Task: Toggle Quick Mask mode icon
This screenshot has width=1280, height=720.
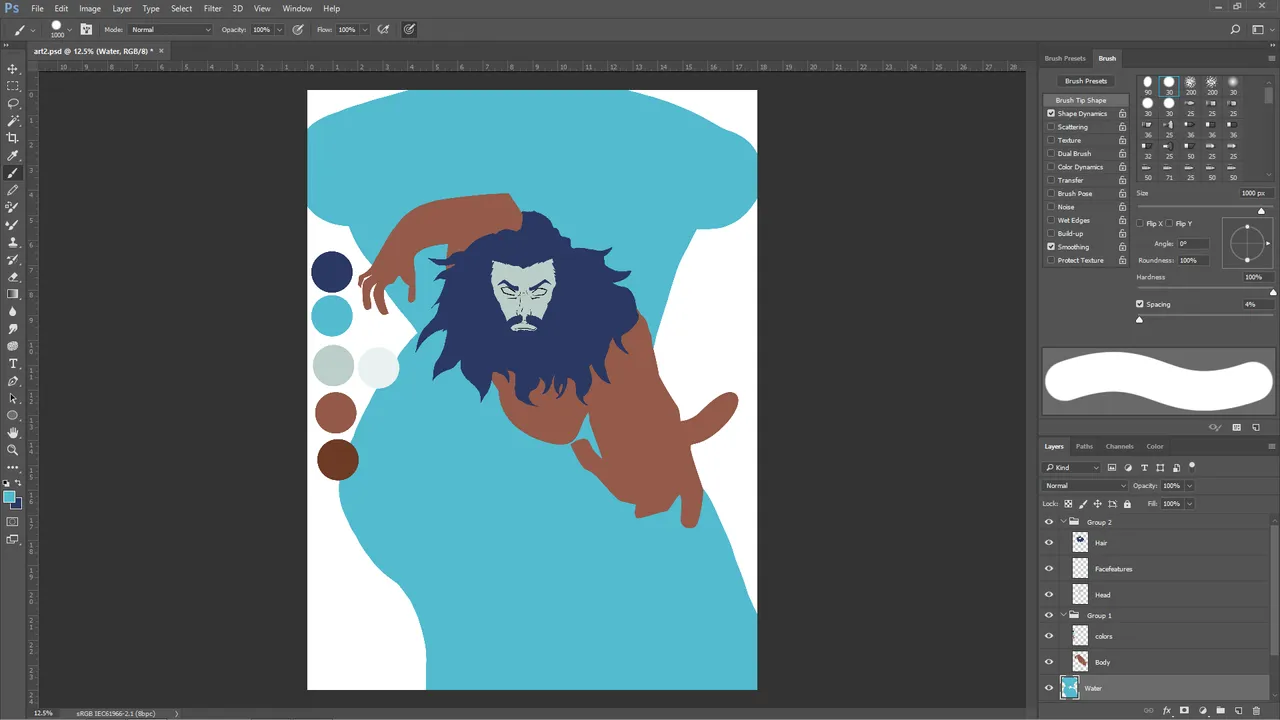Action: 13,522
